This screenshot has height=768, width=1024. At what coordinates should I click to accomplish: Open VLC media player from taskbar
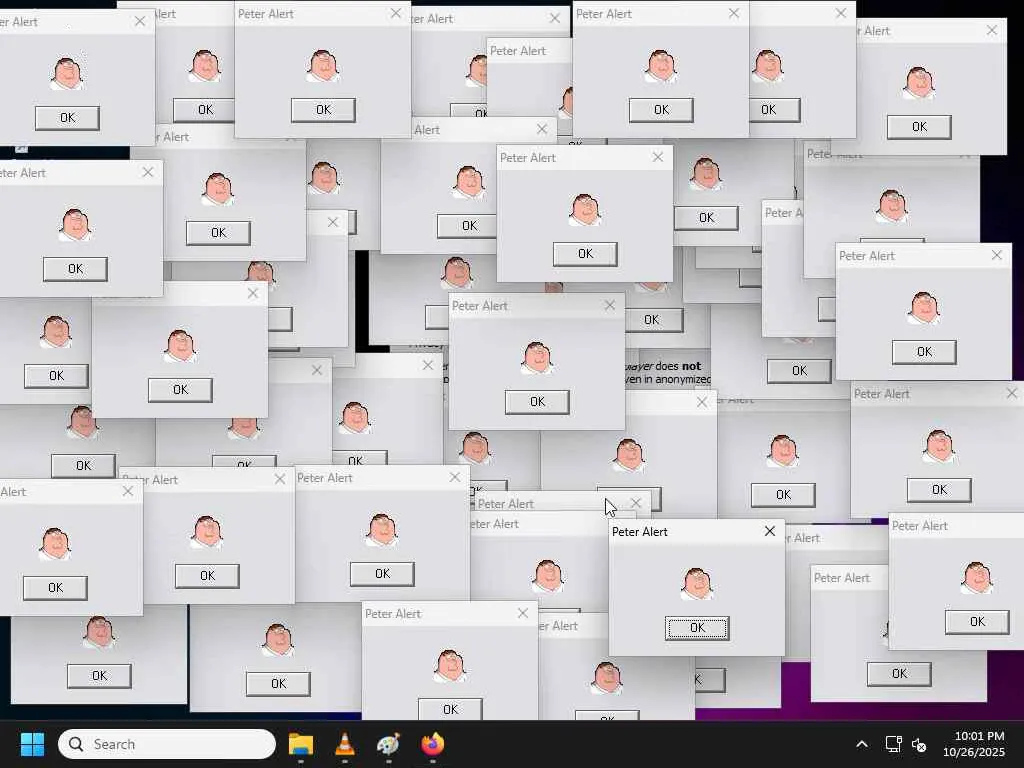345,744
